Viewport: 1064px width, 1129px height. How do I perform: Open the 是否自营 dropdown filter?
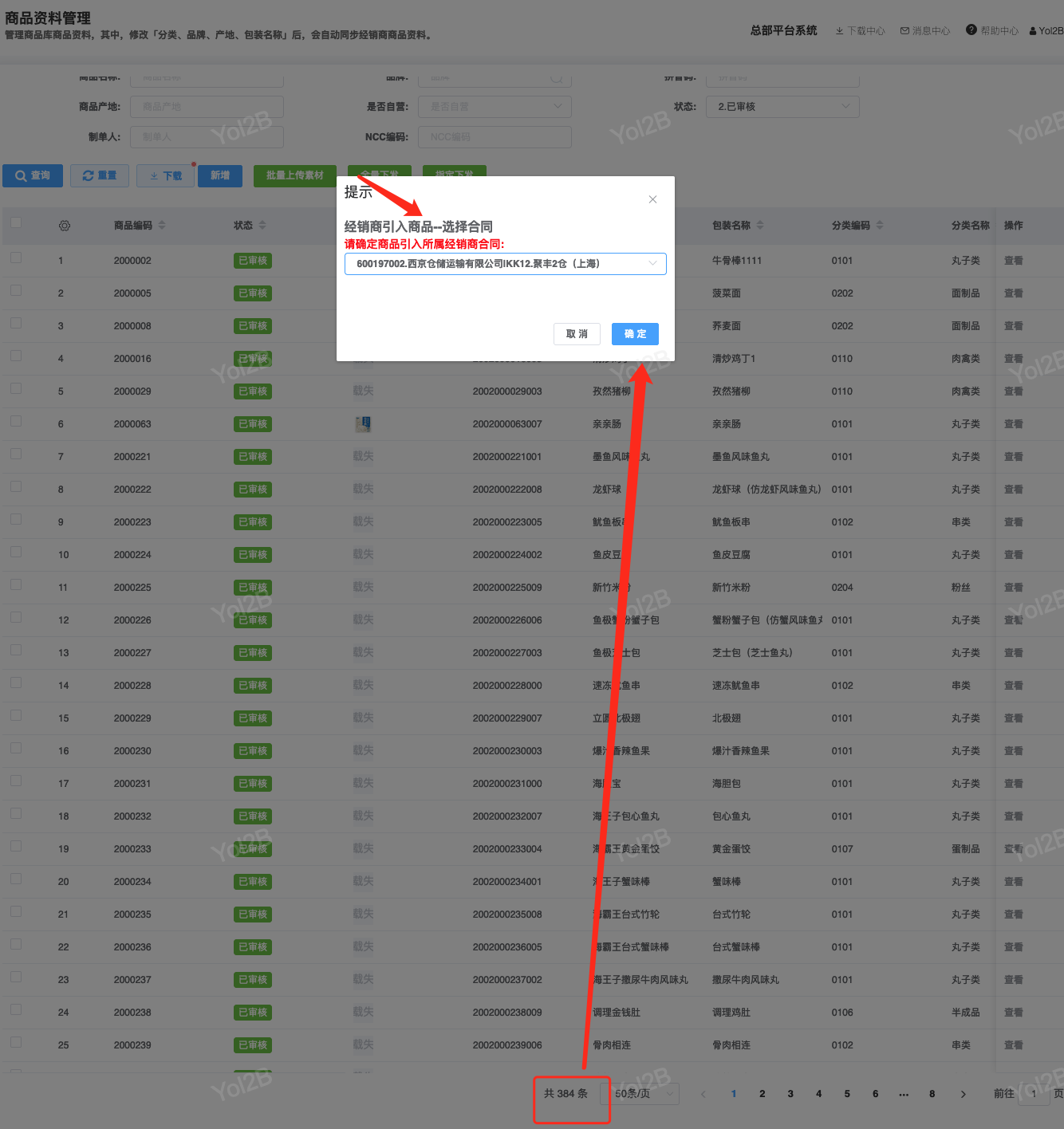point(495,107)
